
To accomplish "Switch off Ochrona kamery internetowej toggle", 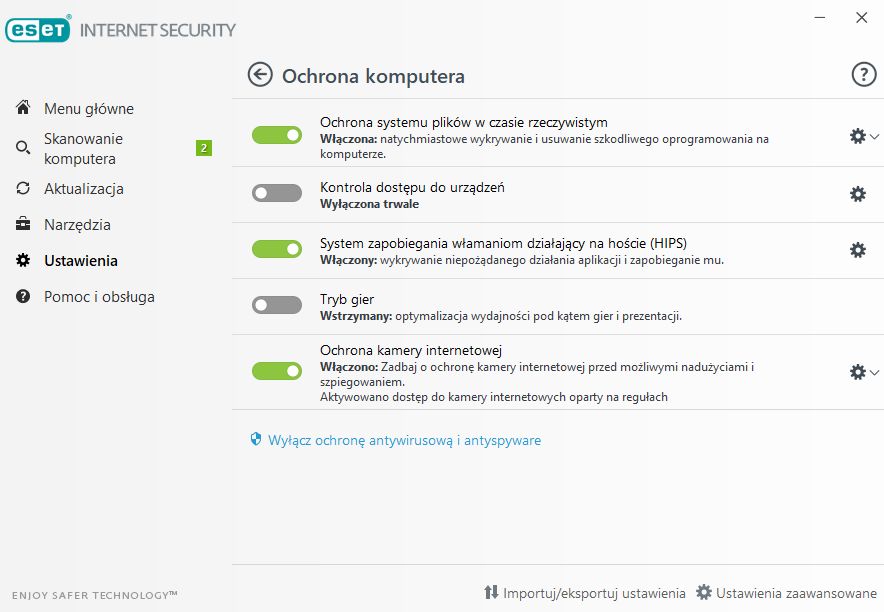I will [x=277, y=371].
